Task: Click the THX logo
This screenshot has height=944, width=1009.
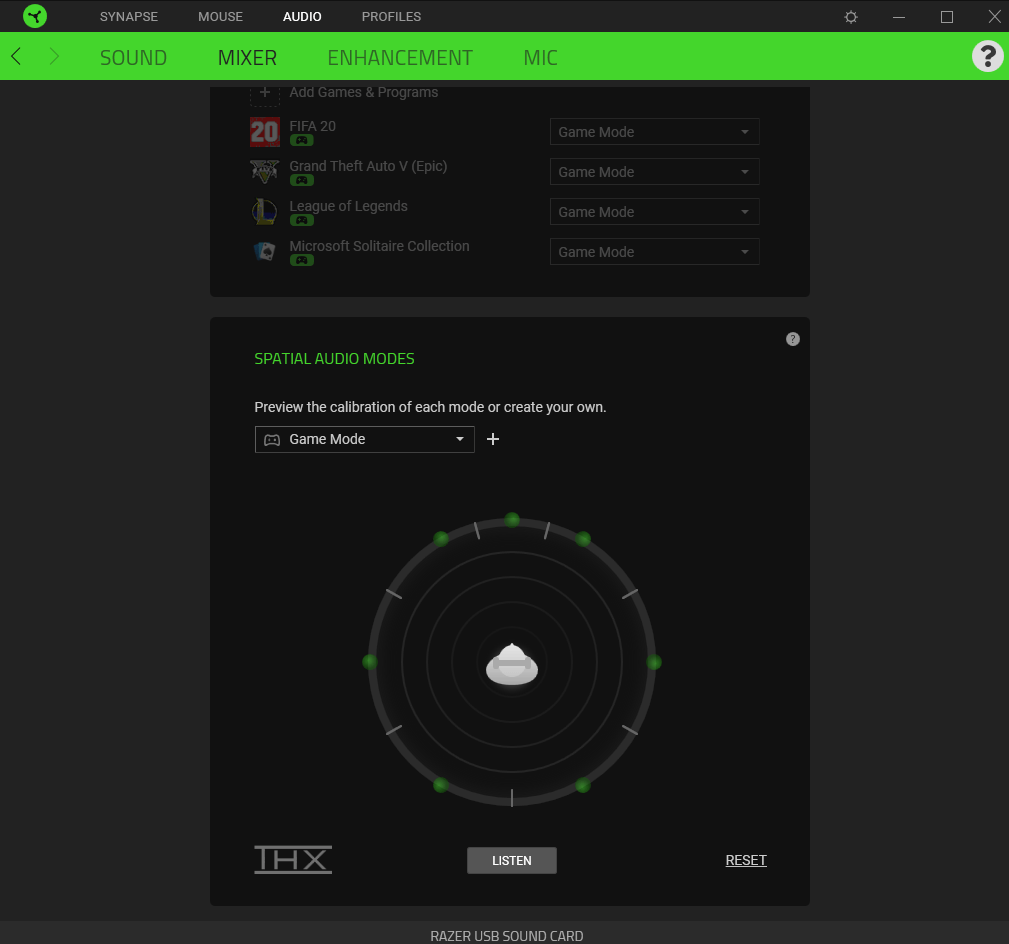Action: [293, 860]
